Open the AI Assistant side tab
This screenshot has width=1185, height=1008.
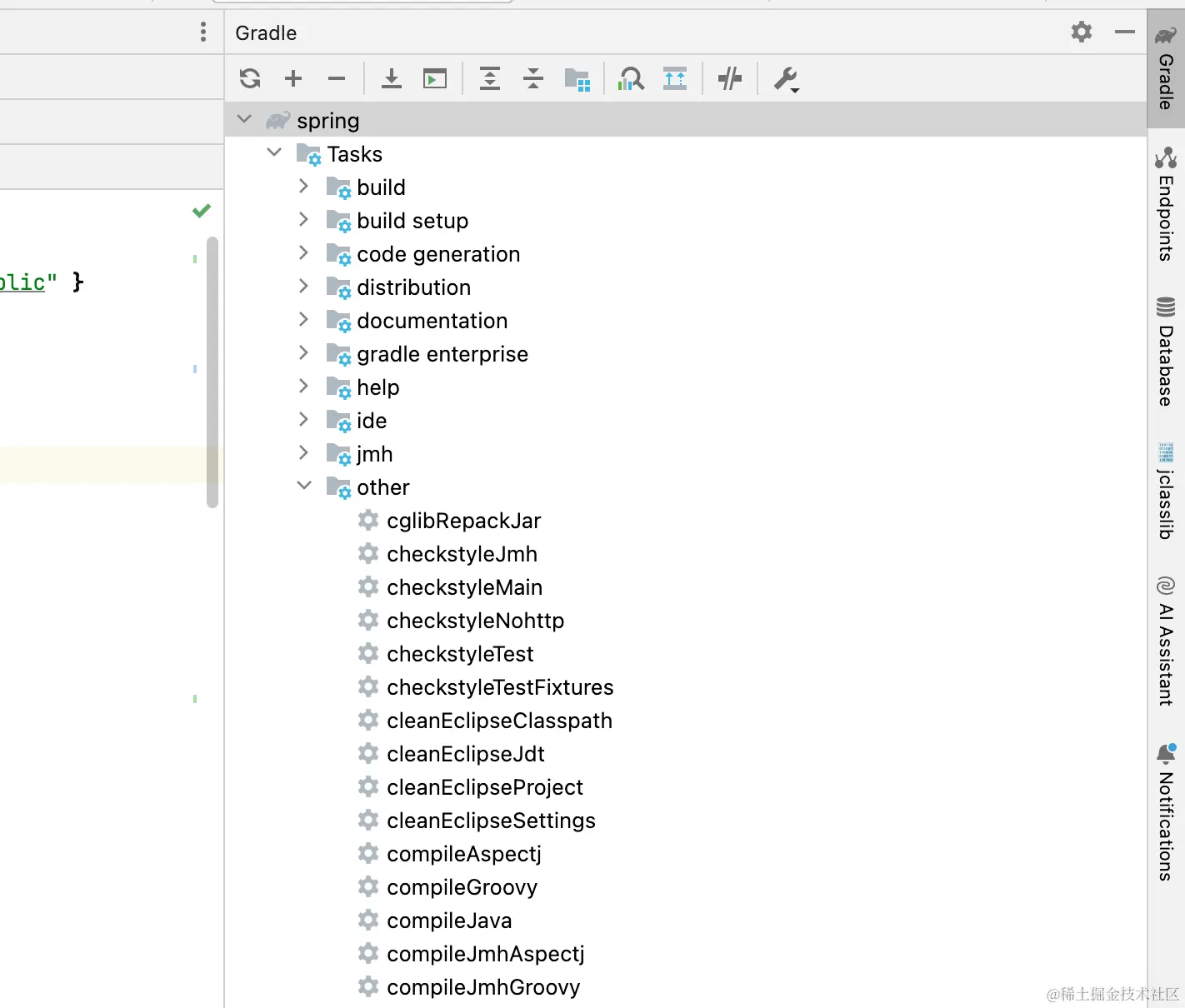point(1166,641)
